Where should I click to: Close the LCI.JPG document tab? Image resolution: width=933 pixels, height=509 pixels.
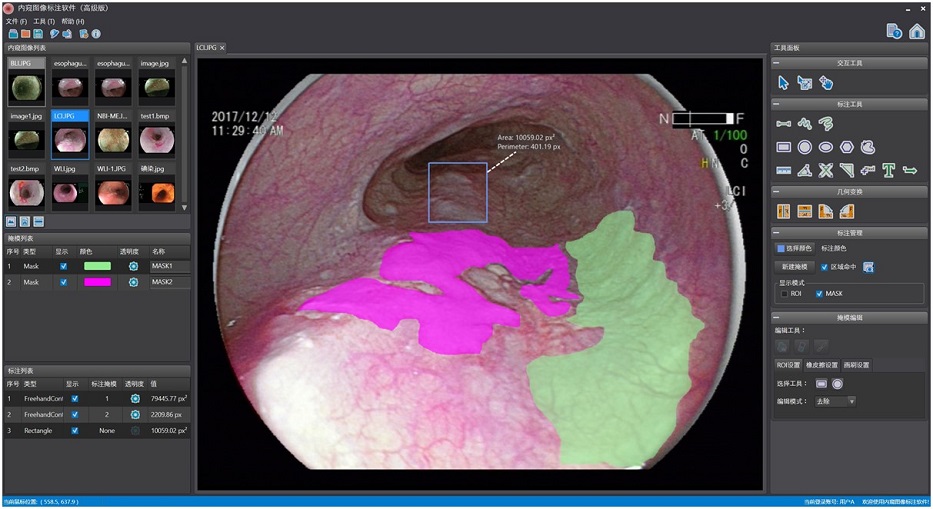222,48
